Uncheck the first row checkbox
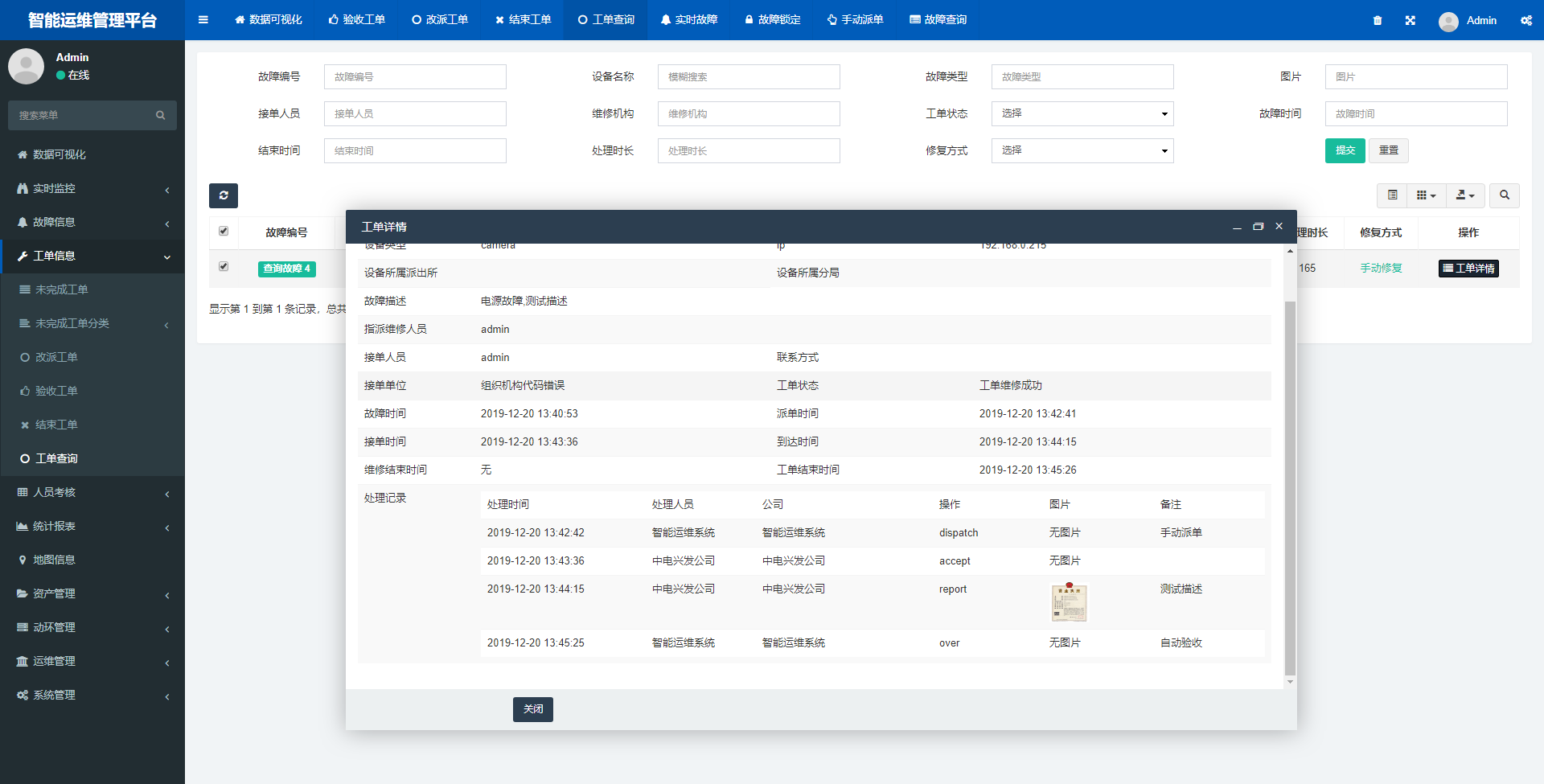The width and height of the screenshot is (1544, 784). [224, 267]
